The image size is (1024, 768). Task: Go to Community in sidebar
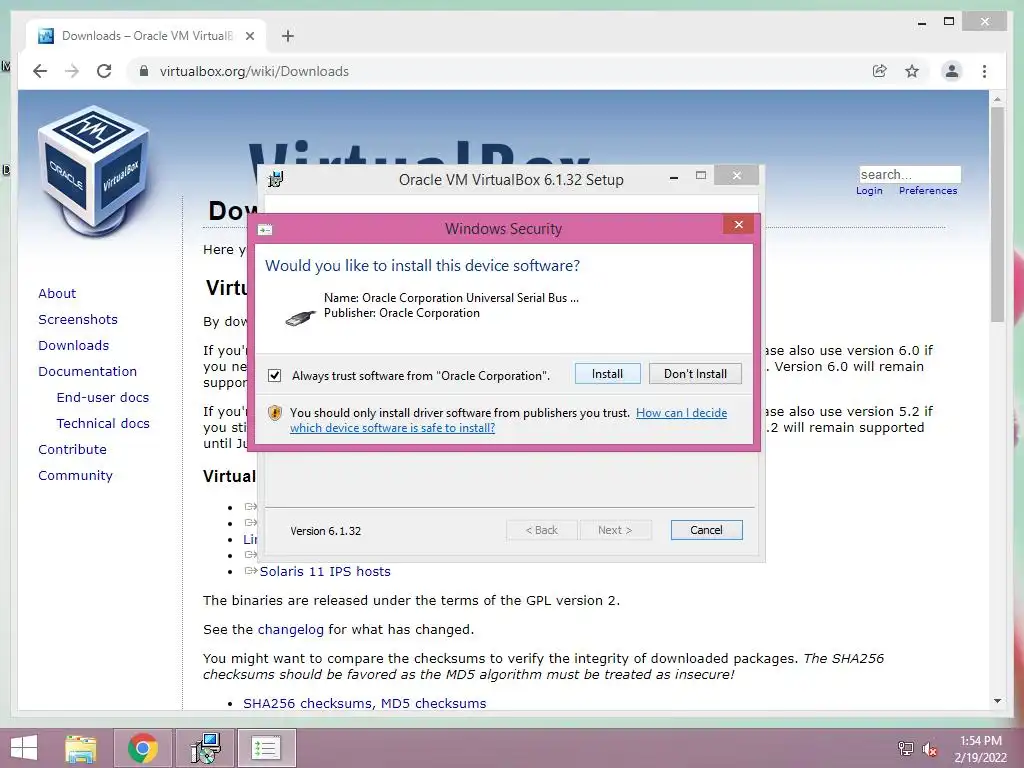click(75, 476)
